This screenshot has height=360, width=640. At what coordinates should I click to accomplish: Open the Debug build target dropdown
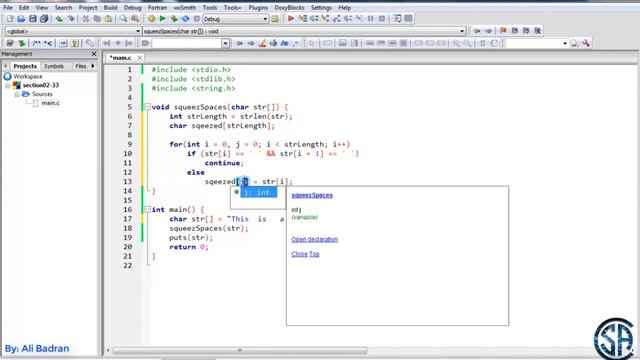pyautogui.click(x=265, y=19)
